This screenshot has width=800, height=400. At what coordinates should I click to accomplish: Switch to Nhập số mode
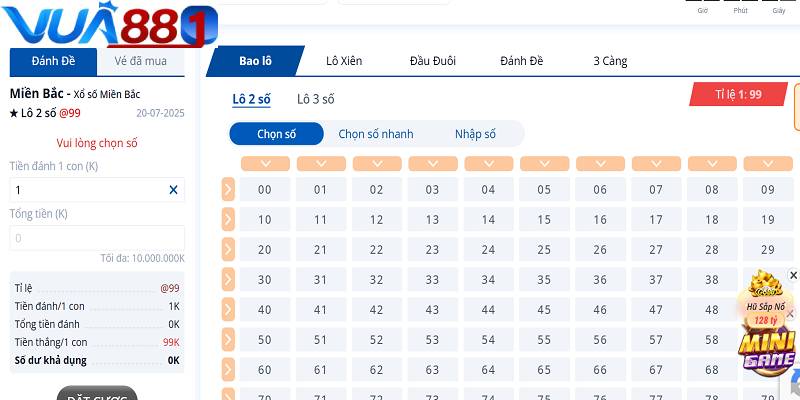coord(475,134)
